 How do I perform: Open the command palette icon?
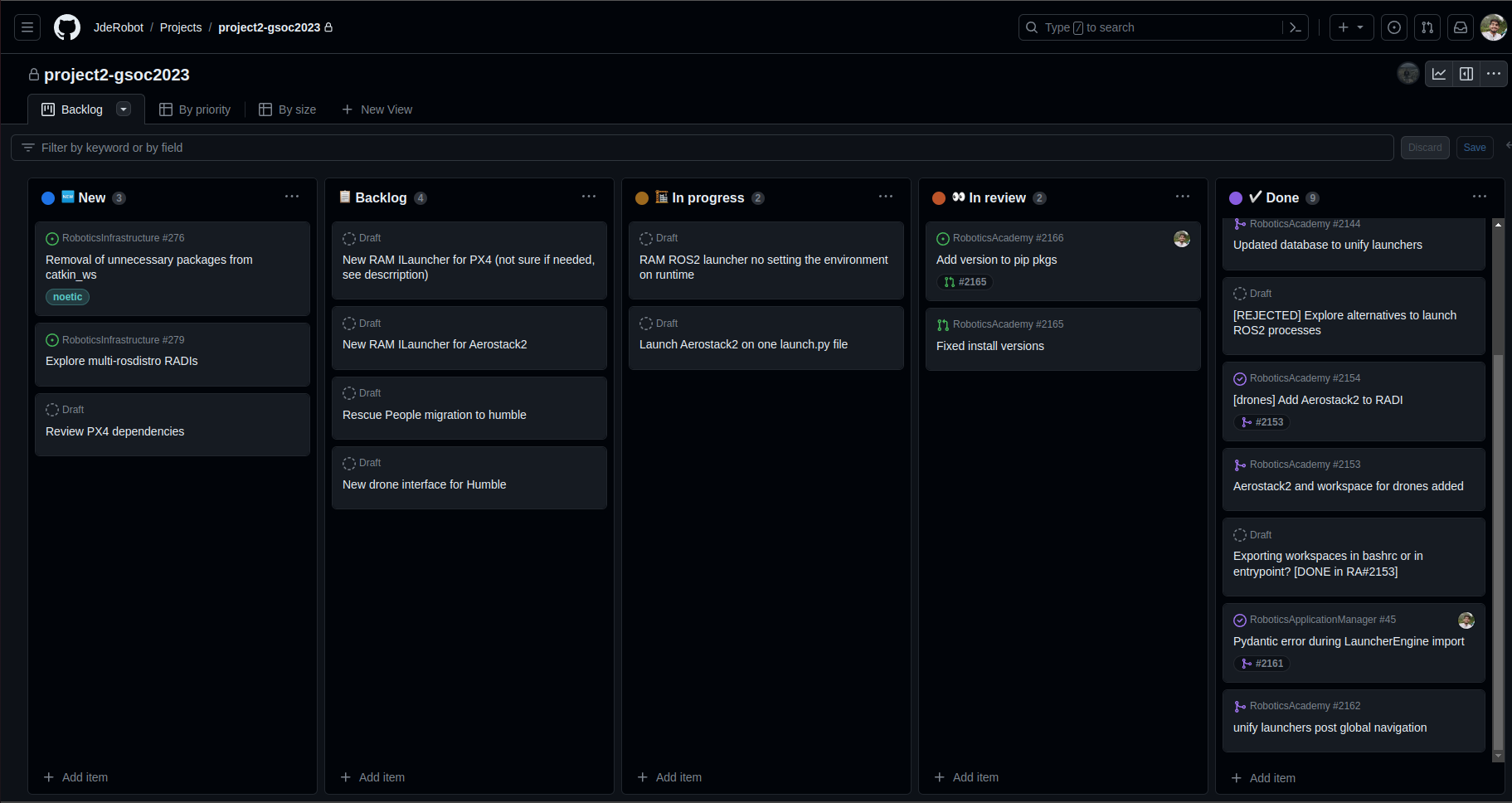tap(1296, 27)
